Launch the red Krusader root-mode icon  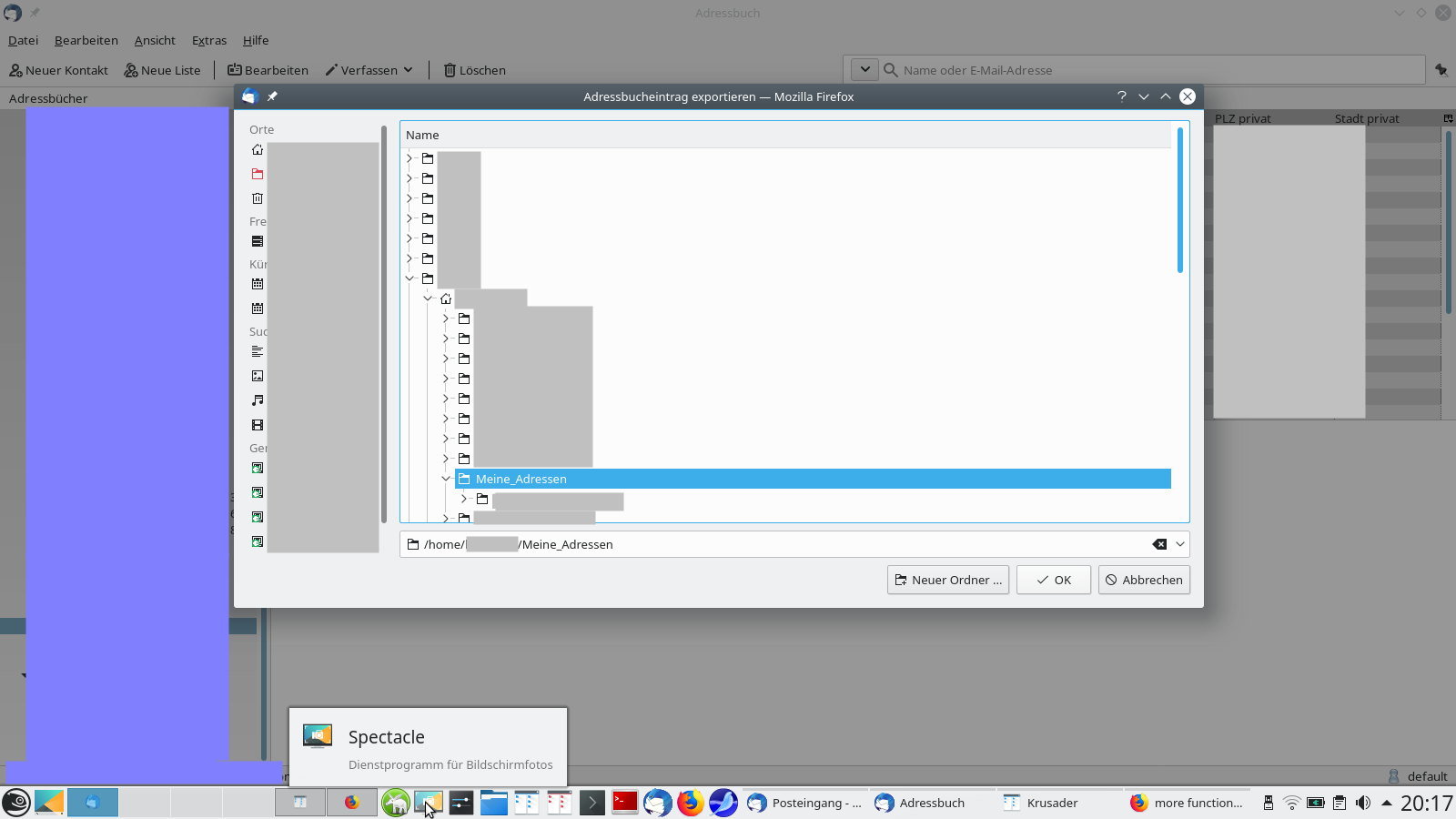(x=560, y=803)
